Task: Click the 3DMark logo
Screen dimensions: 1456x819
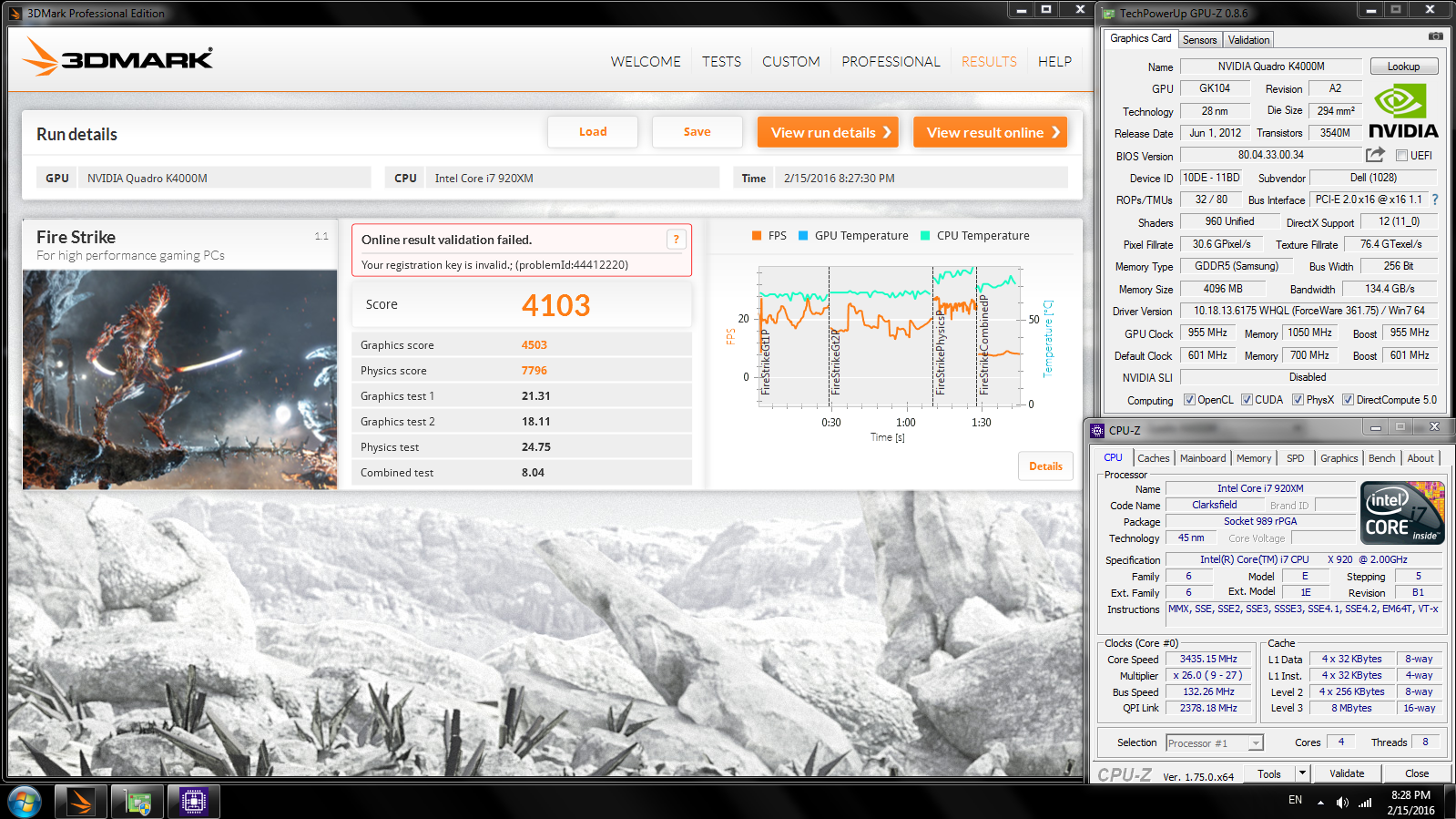Action: pyautogui.click(x=117, y=57)
